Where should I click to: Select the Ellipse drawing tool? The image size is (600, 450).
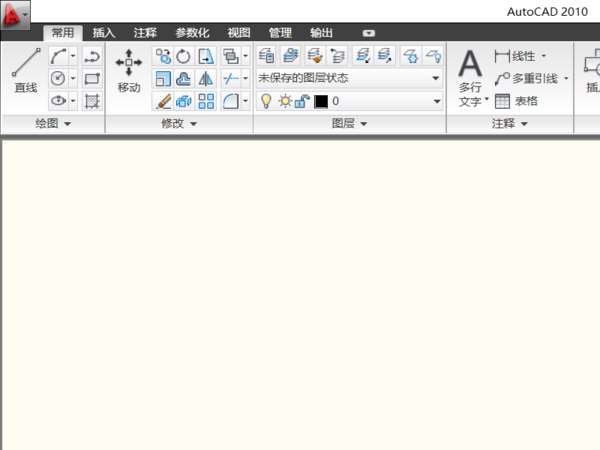[59, 101]
